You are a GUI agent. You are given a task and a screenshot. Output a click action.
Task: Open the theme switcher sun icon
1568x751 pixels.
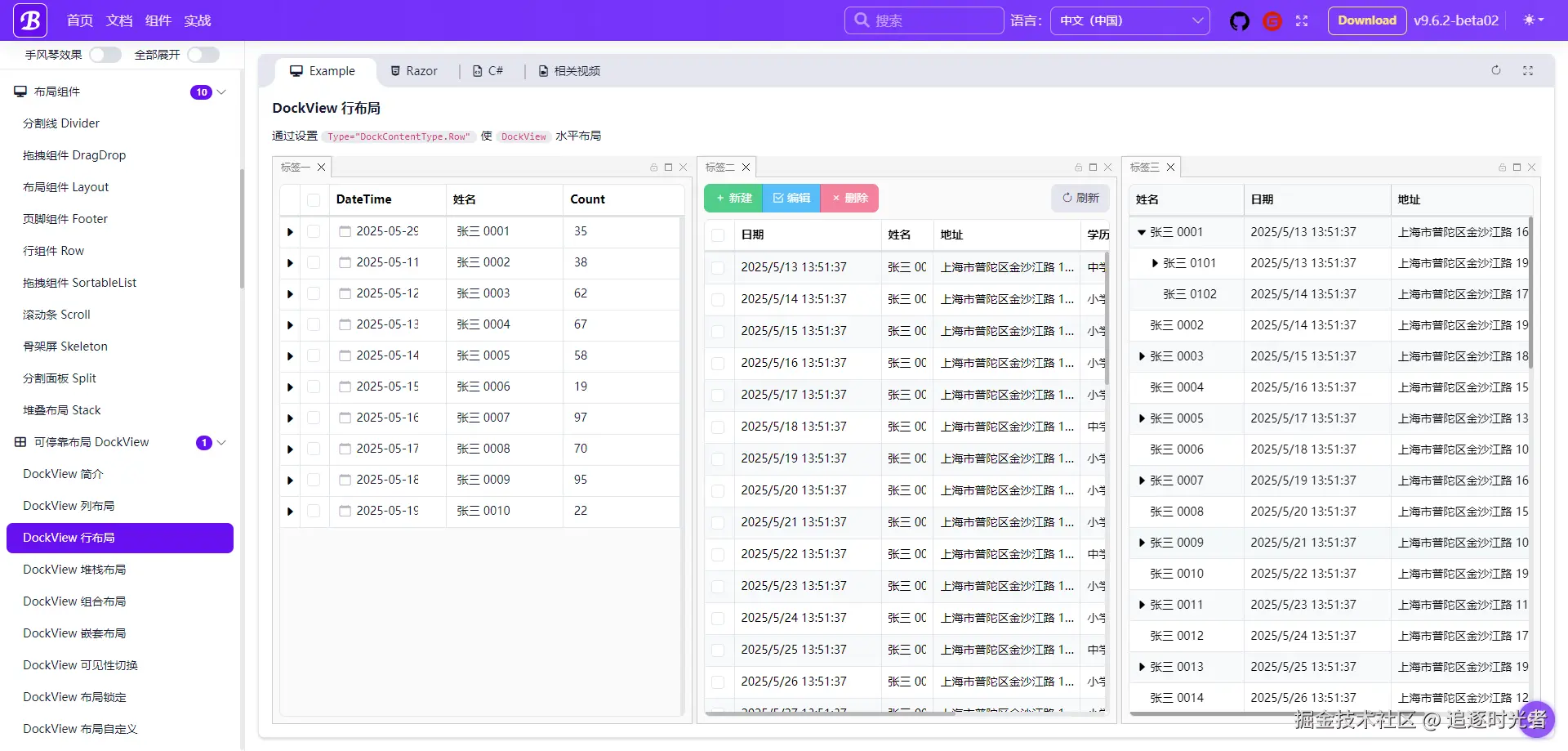pos(1534,20)
